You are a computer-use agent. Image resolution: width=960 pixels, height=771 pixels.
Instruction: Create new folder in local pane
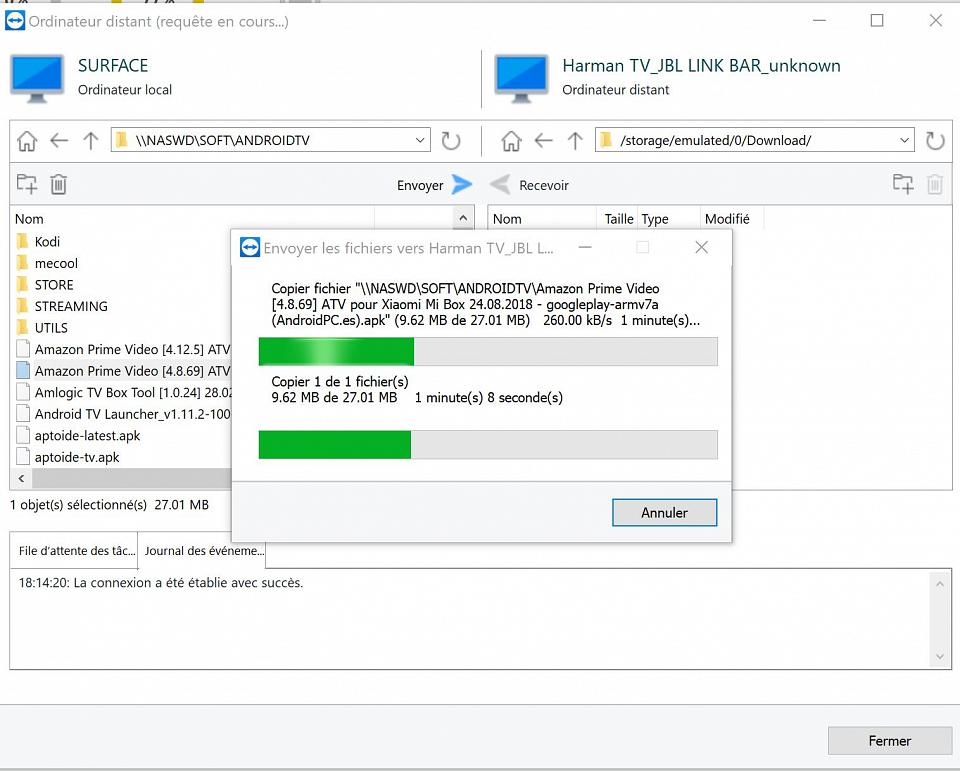click(27, 184)
